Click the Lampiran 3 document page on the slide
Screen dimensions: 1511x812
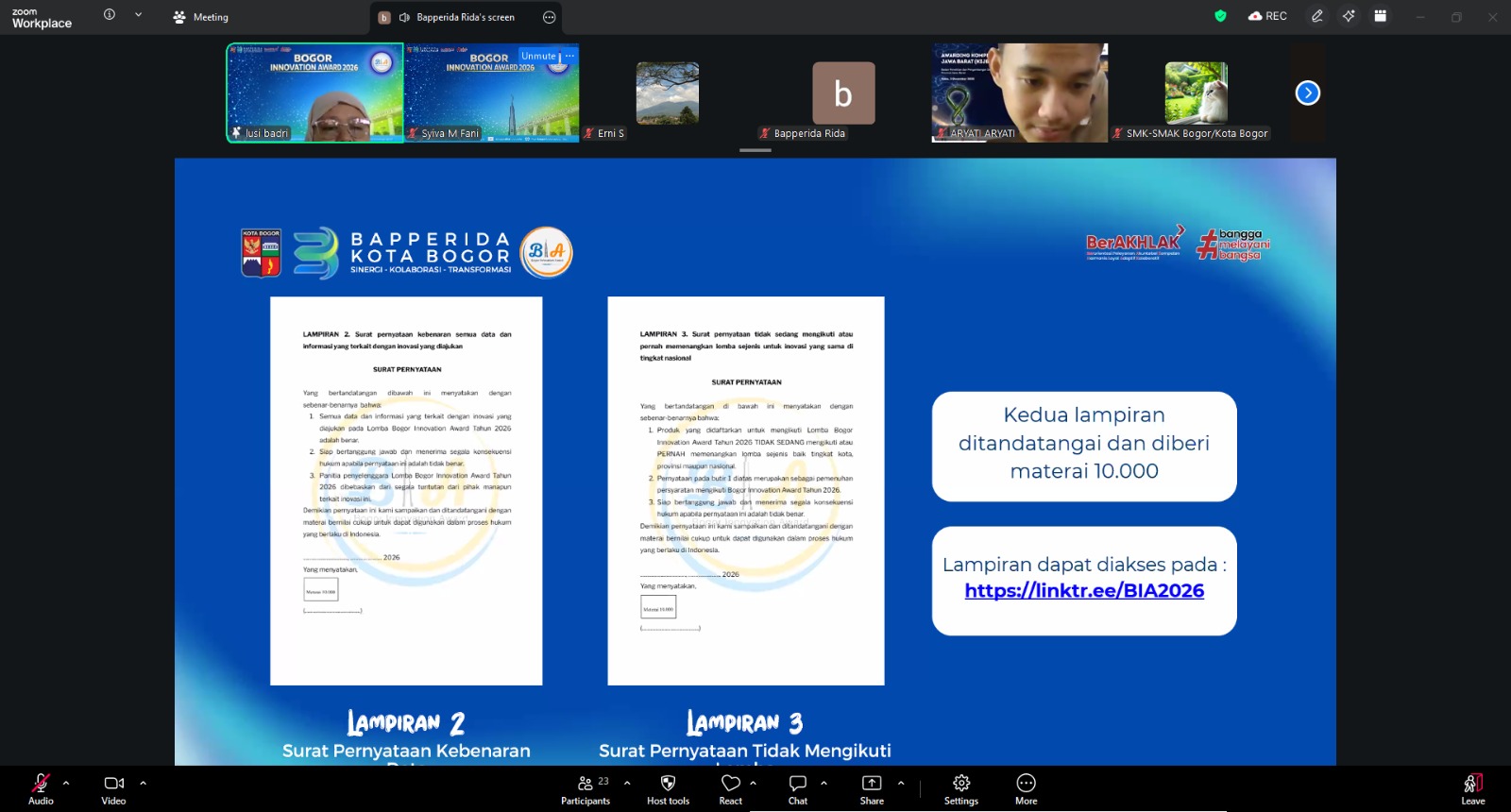746,491
